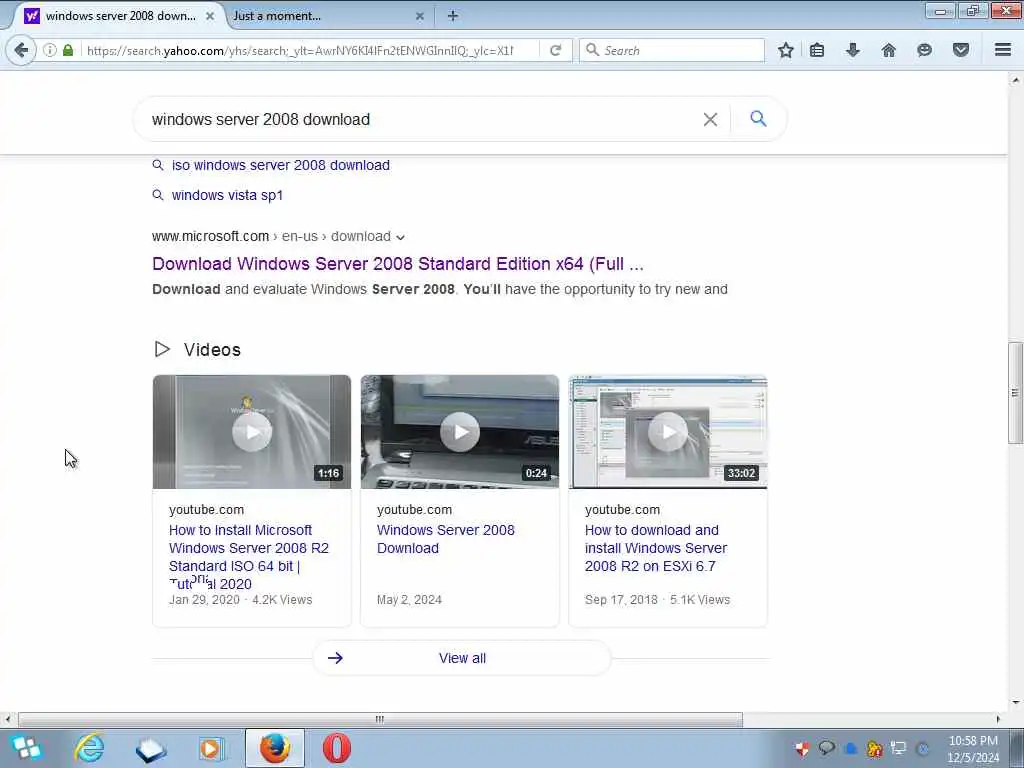Open 'iso windows server 2008 download' suggestion
Screen dimensions: 1024x768
tap(280, 165)
